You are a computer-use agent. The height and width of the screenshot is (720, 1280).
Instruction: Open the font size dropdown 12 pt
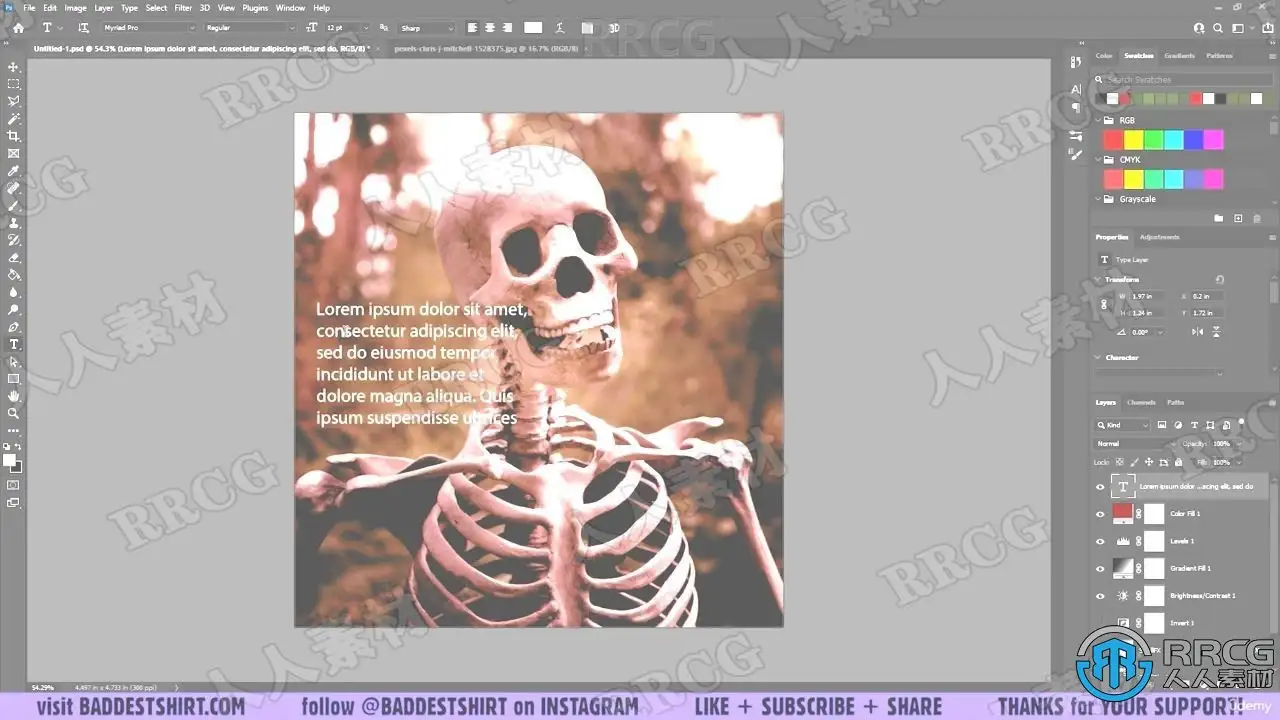tap(347, 28)
